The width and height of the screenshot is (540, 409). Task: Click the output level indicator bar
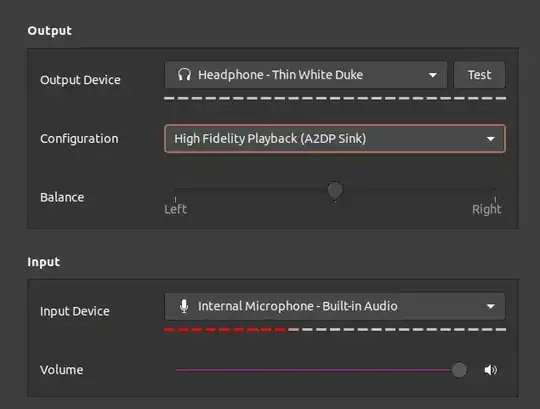coord(335,98)
